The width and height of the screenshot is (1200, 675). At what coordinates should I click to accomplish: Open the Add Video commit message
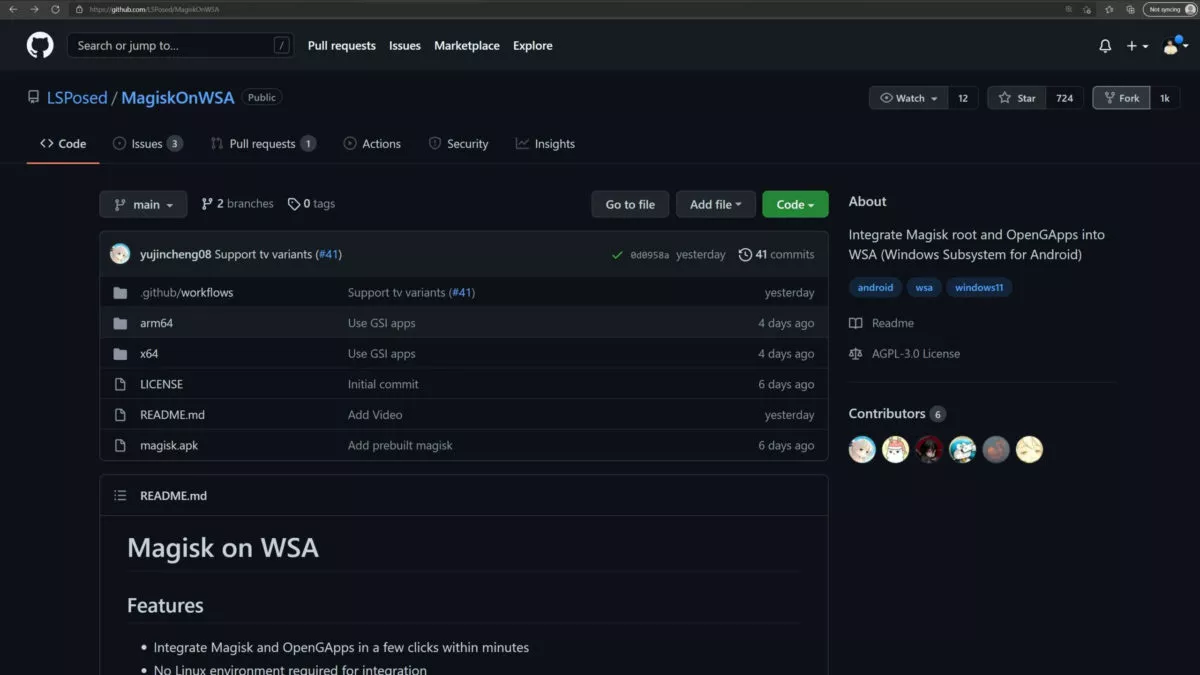375,415
